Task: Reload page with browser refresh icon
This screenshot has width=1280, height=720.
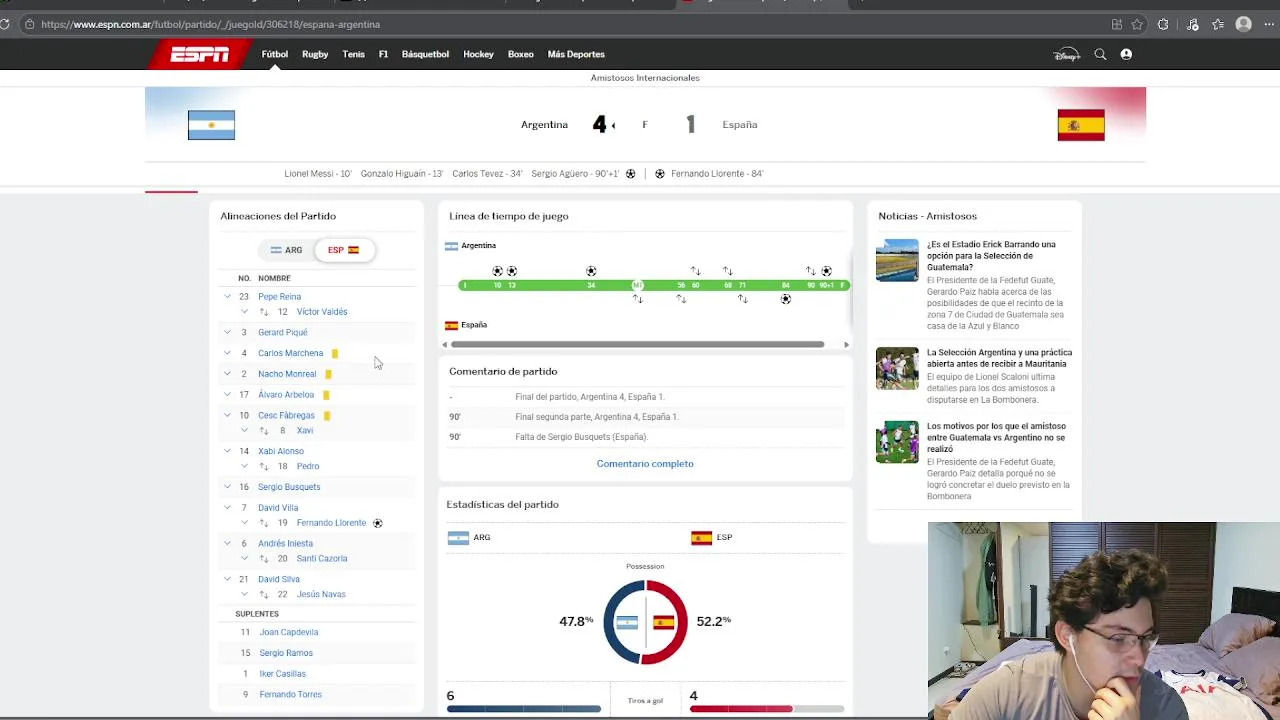Action: 5,24
